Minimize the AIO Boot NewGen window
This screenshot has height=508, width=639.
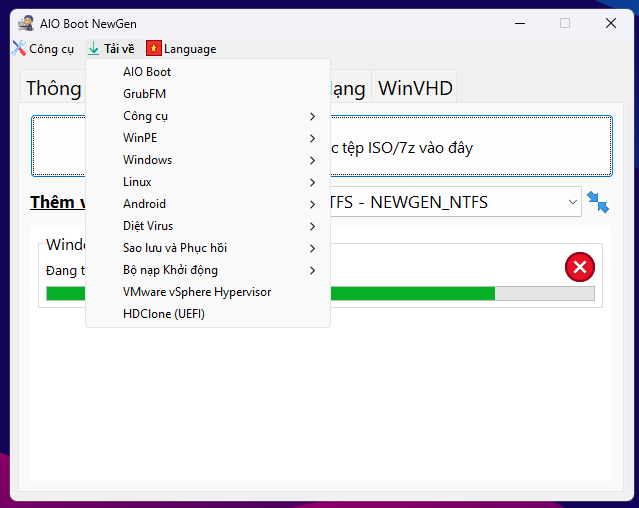point(520,23)
